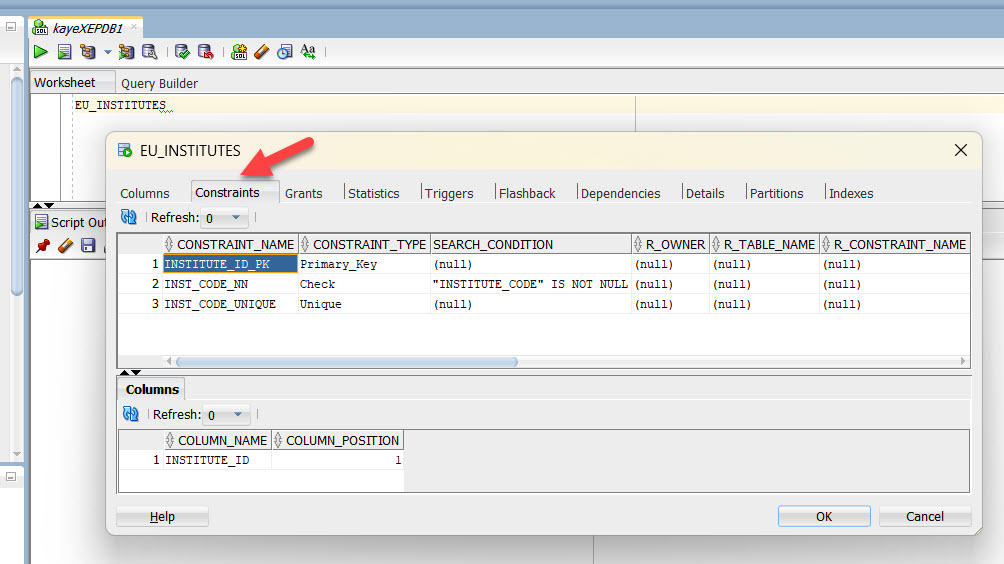Click the refresh icon above constraints grid

pos(129,218)
